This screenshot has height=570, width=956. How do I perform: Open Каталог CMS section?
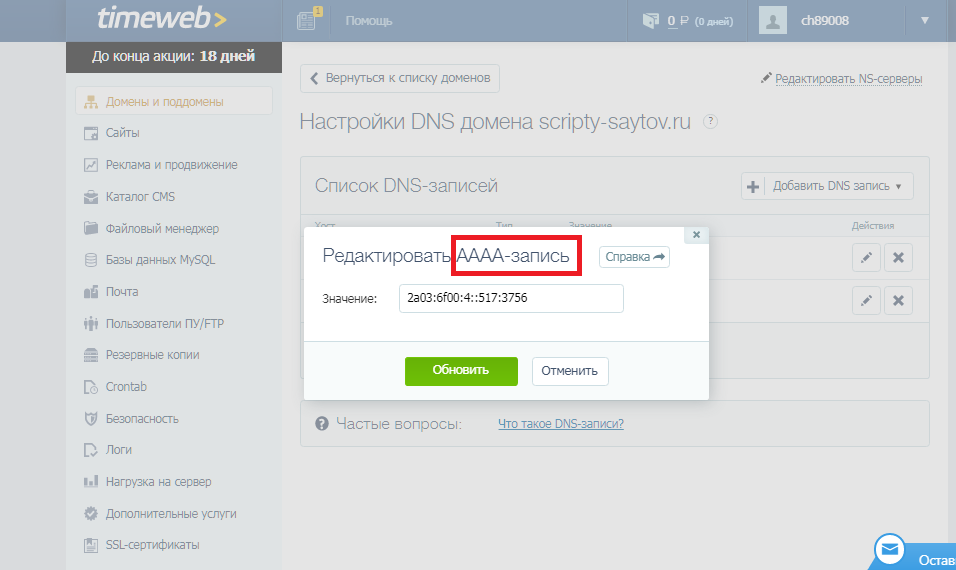pyautogui.click(x=140, y=196)
